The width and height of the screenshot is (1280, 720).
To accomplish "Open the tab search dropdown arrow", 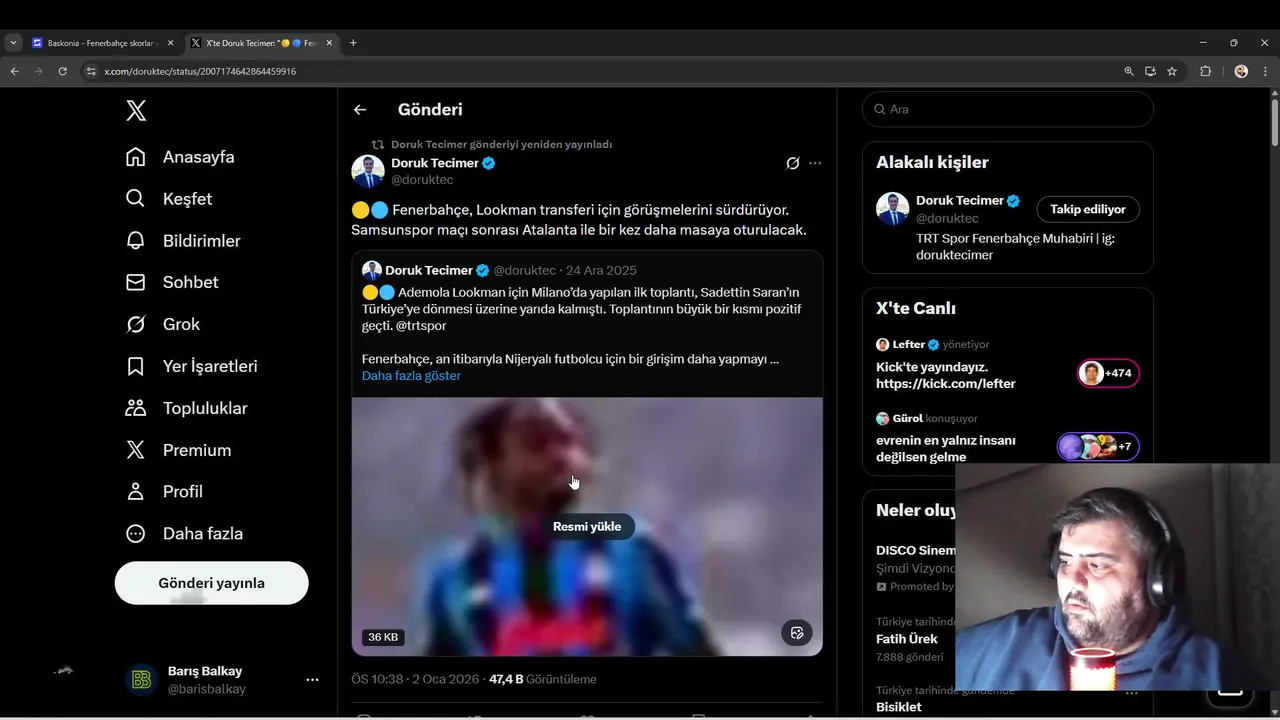I will point(13,43).
